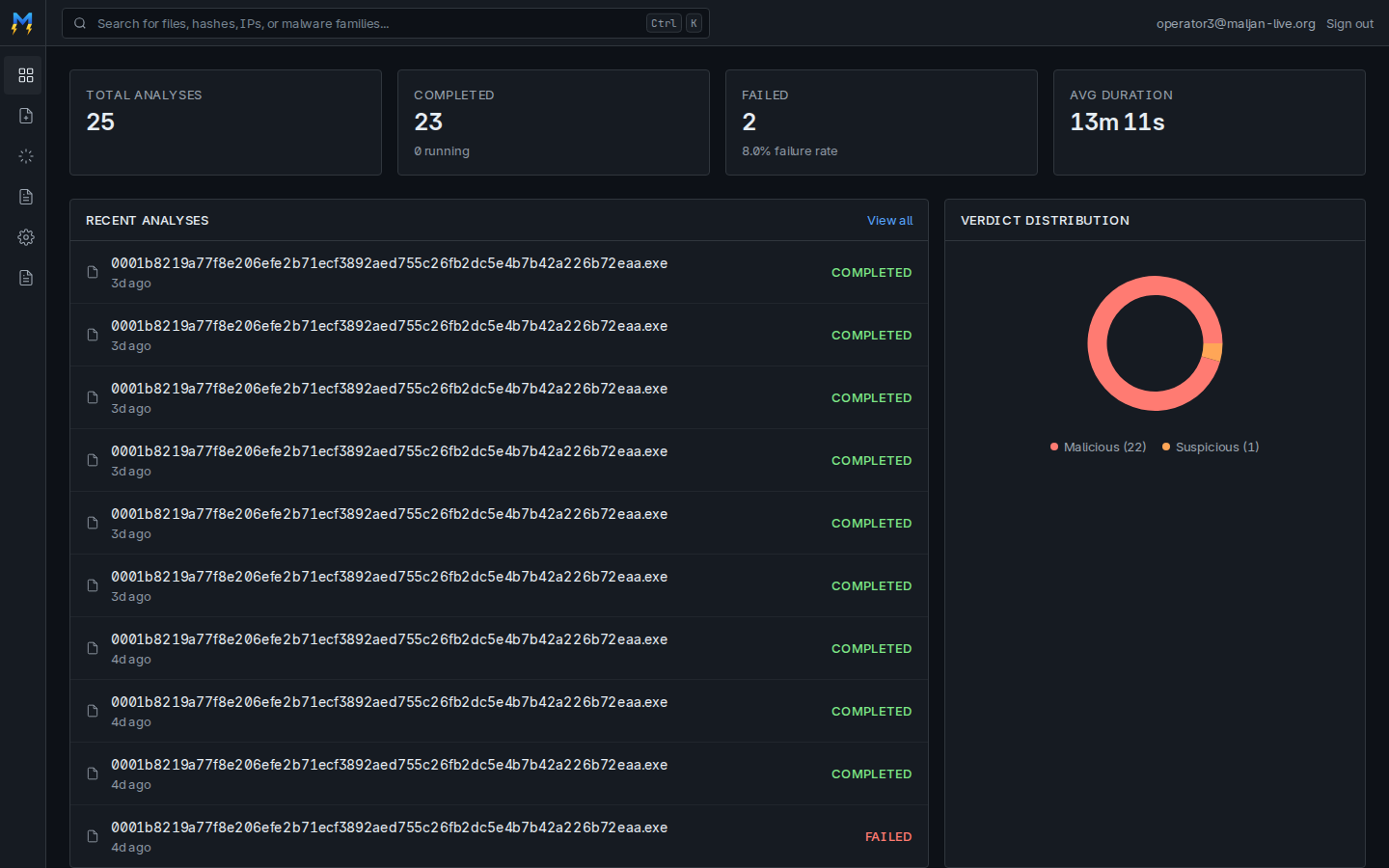Click the magnifier icon in search bar
1389x868 pixels.
pyautogui.click(x=80, y=23)
